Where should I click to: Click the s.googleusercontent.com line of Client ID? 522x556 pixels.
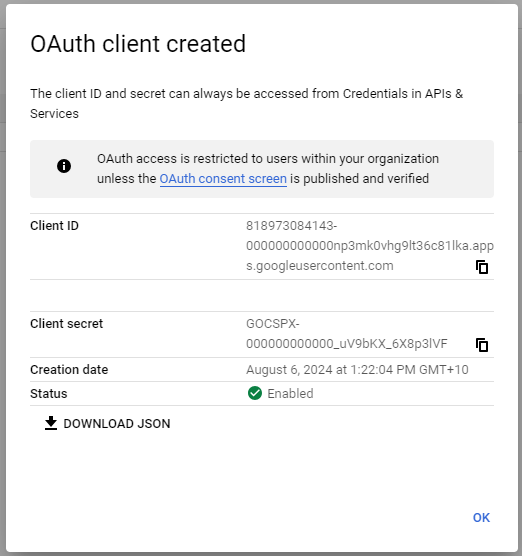coord(320,266)
